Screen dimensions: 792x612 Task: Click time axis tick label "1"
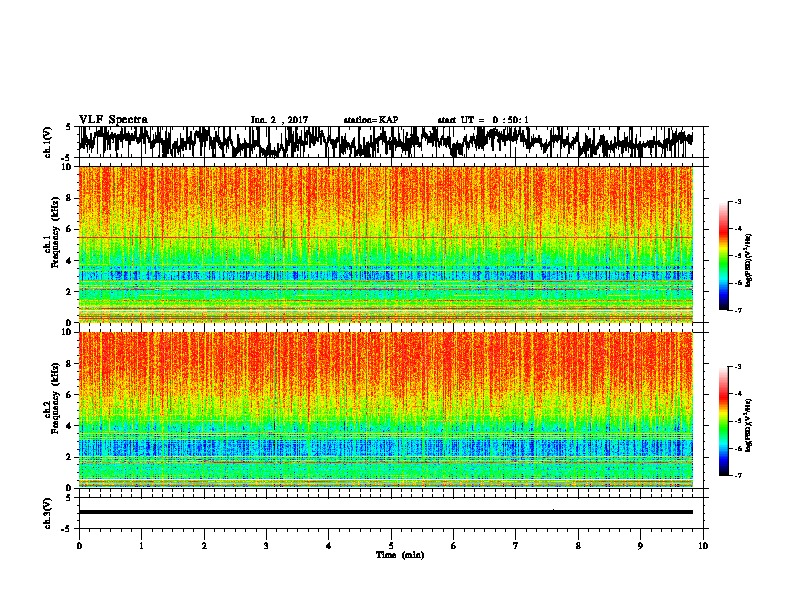141,546
